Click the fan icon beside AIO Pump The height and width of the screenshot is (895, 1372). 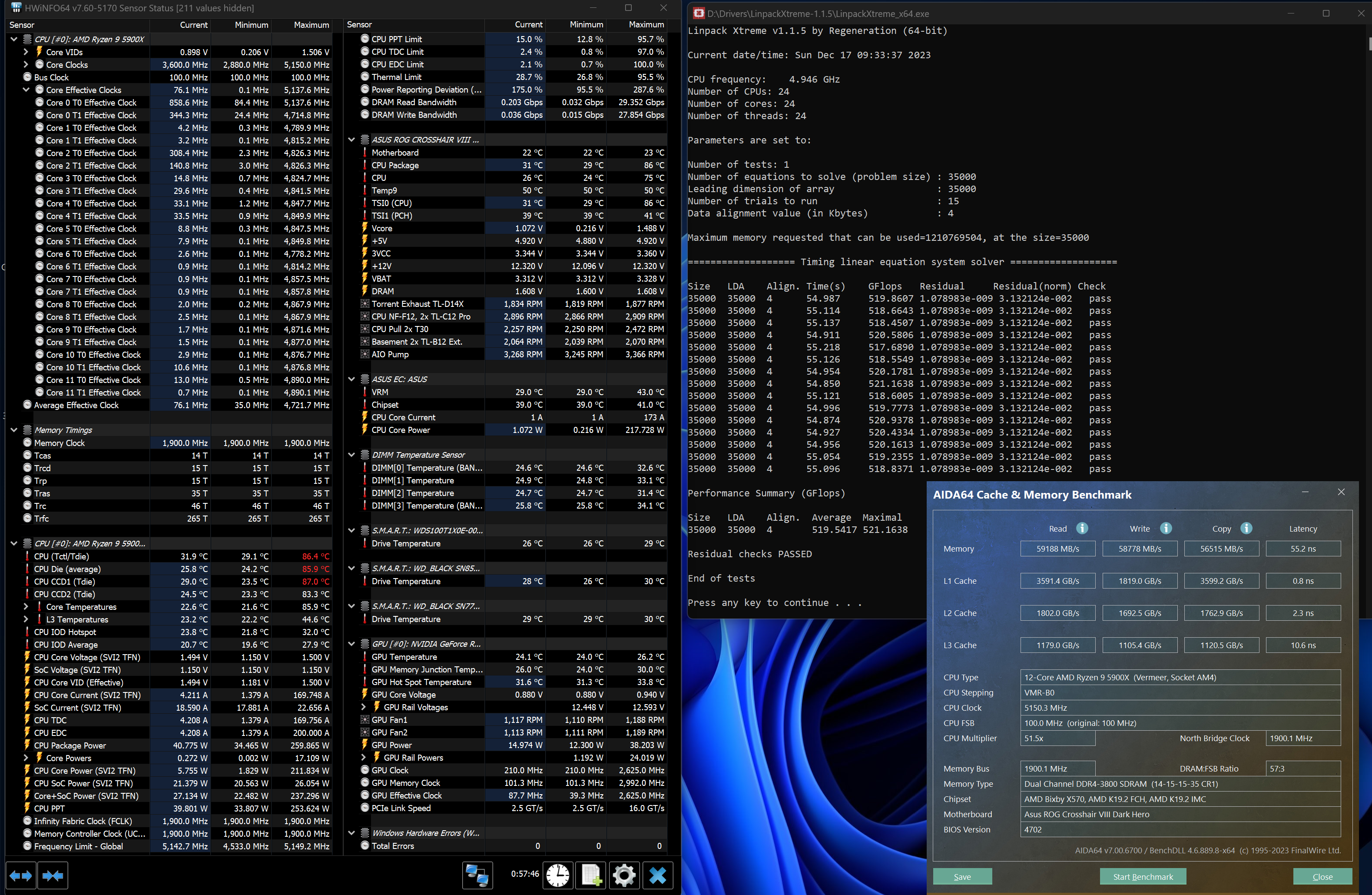click(365, 354)
